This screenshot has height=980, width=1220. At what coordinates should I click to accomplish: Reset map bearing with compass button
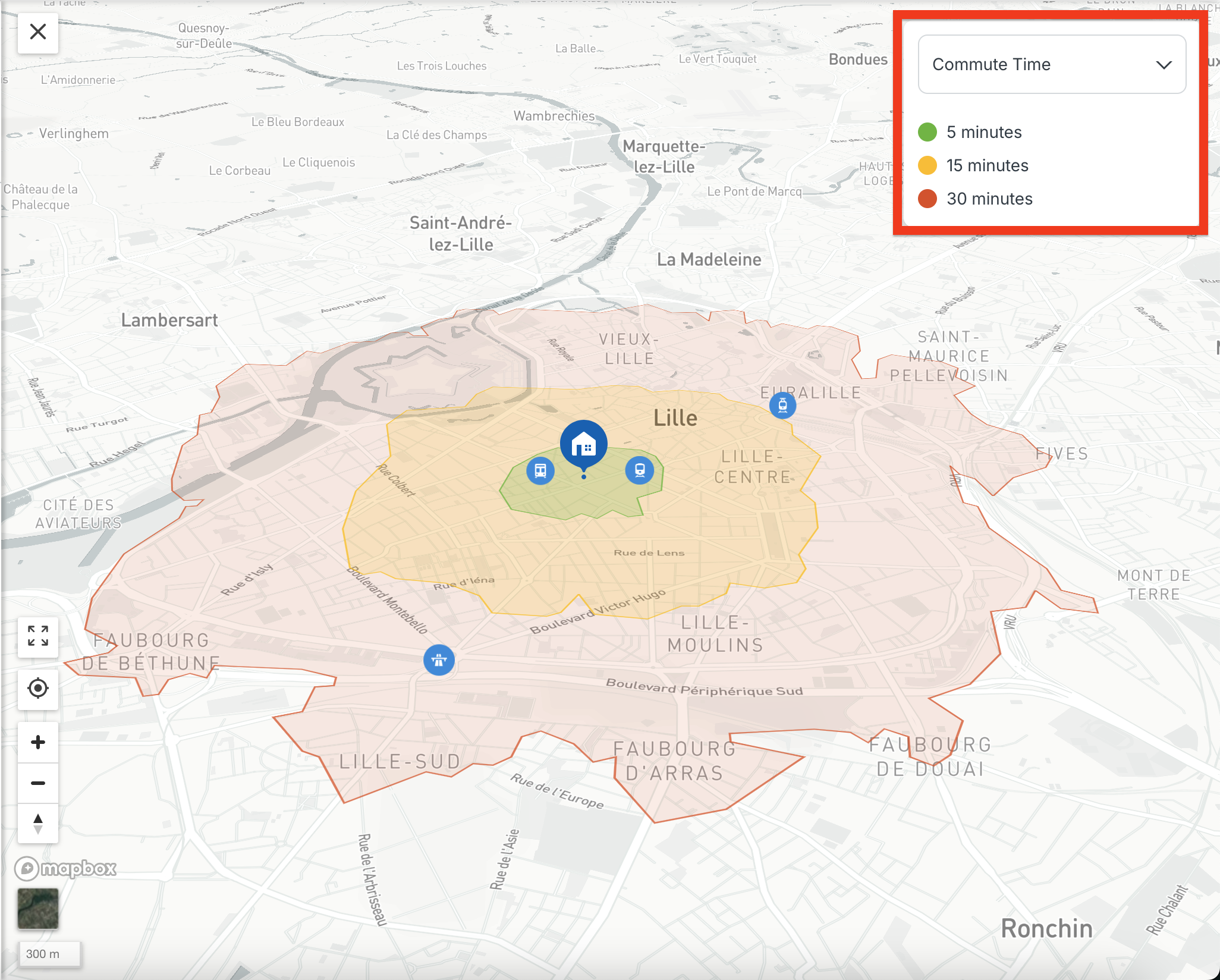[x=38, y=824]
